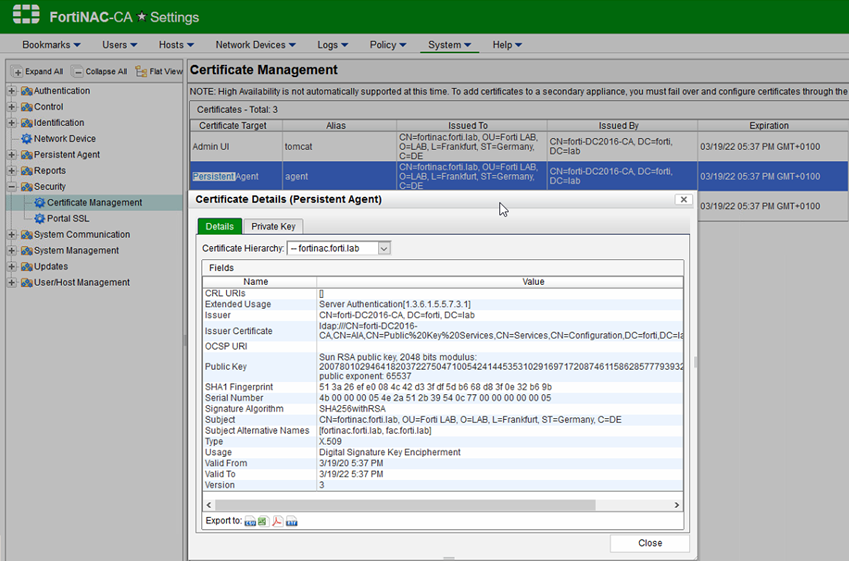Switch to the Private Key tab
Screen dimensions: 849x561
273,227
